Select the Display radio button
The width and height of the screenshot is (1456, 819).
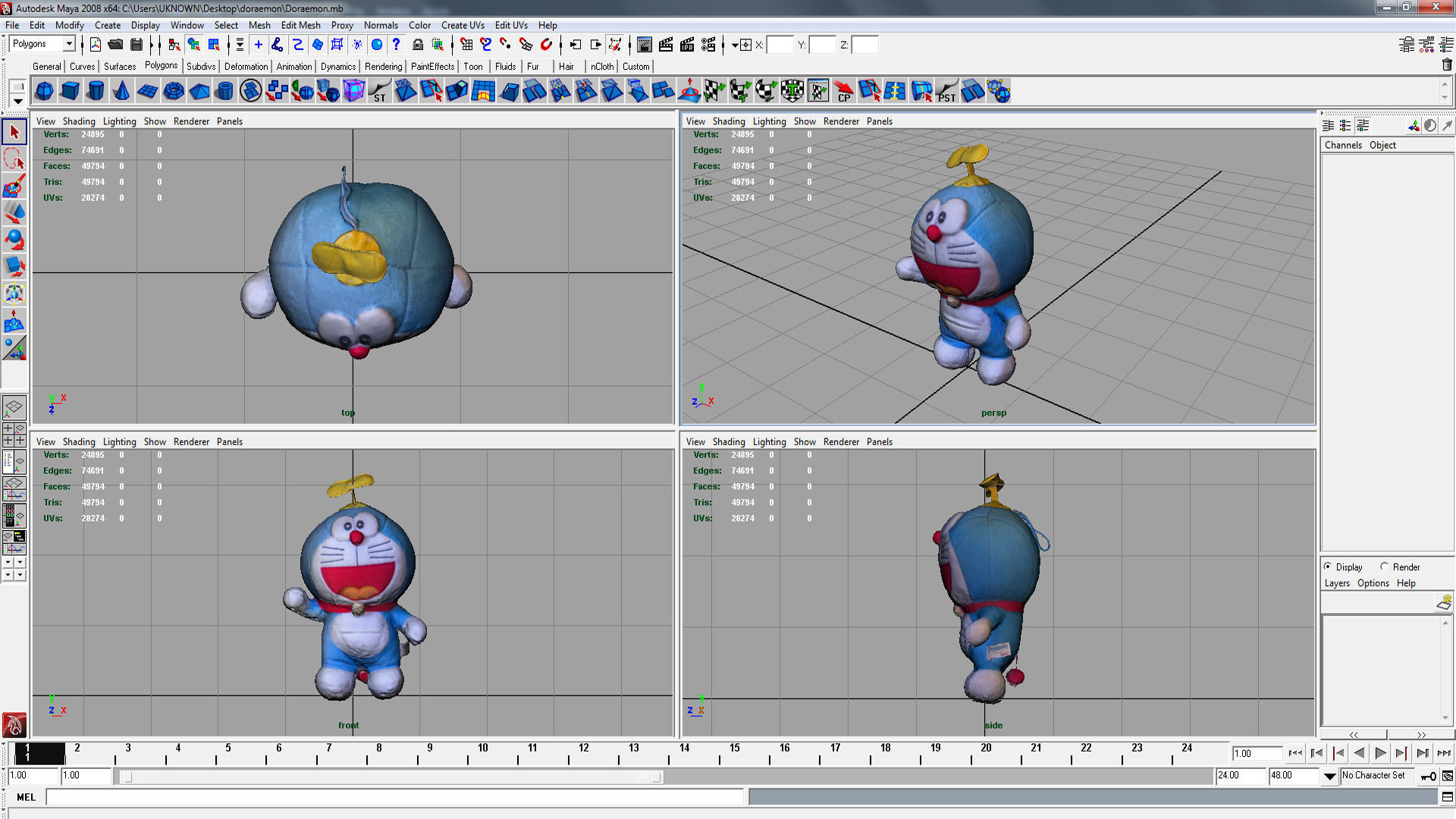1328,566
